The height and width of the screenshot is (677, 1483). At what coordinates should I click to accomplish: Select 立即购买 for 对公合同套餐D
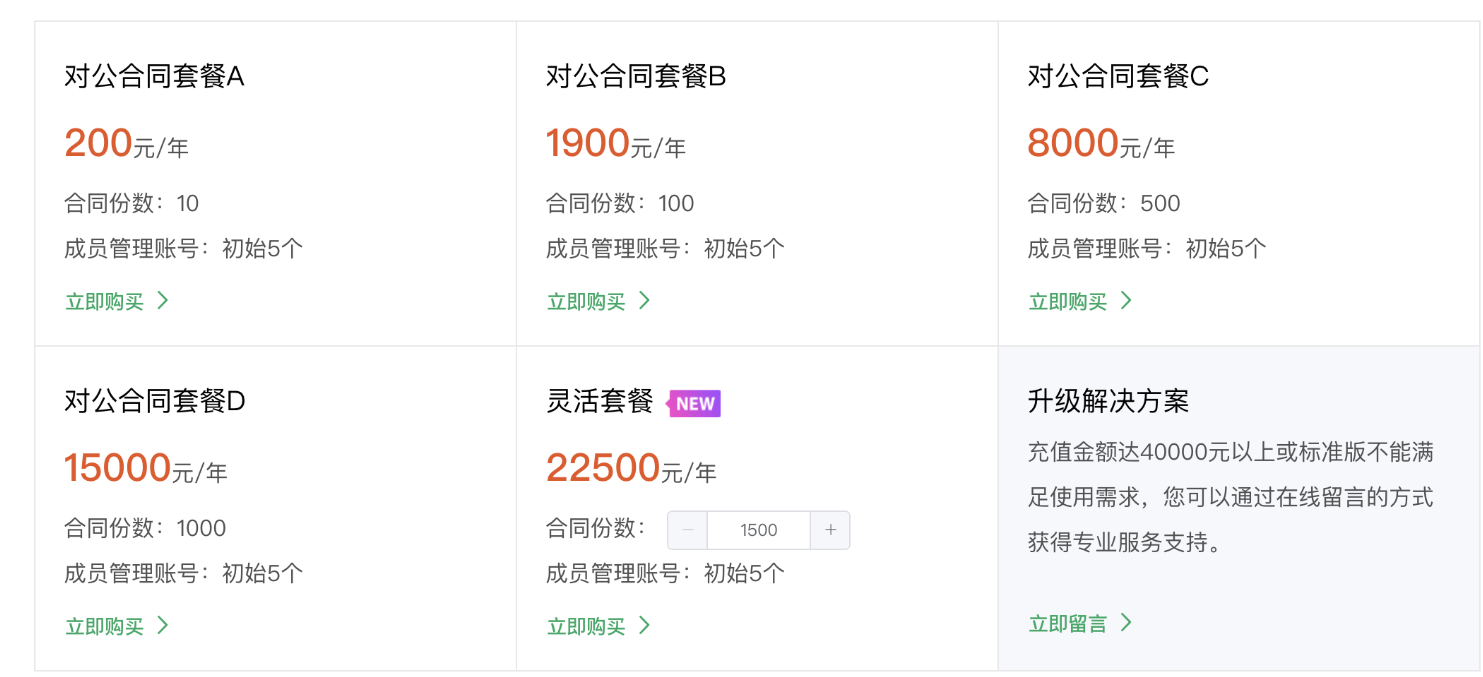(x=105, y=626)
